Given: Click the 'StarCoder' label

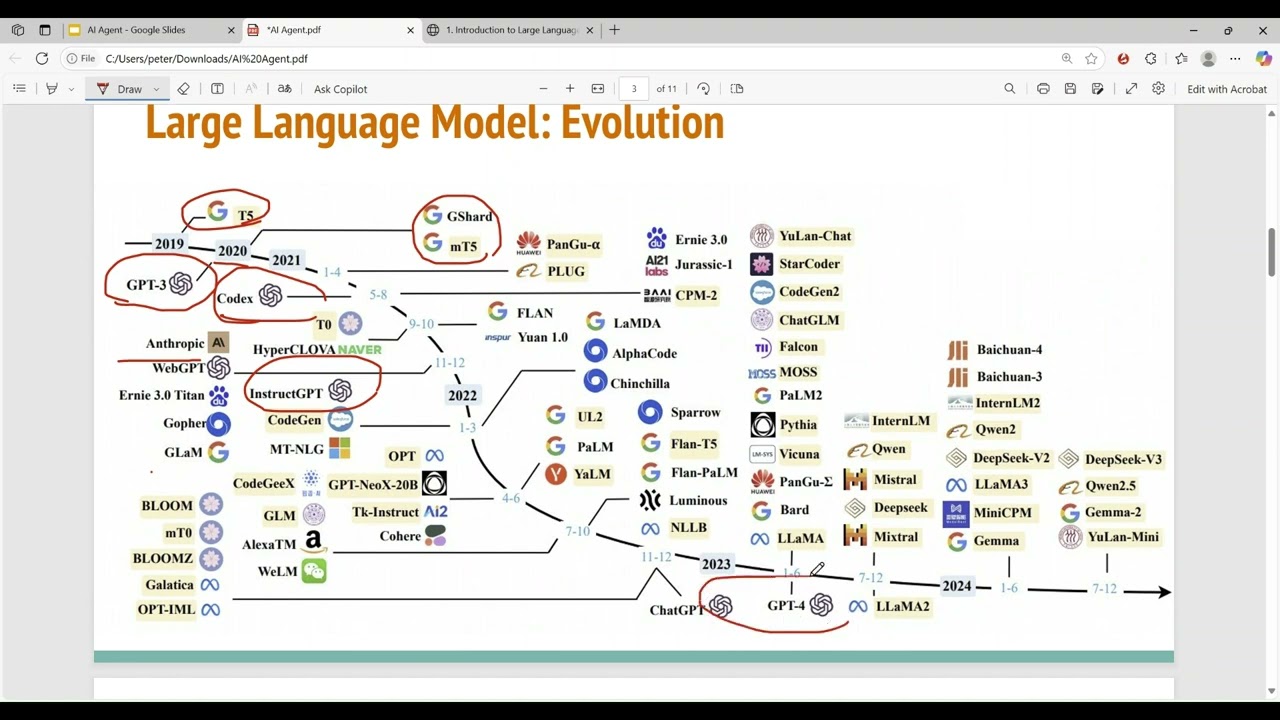Looking at the screenshot, I should (x=810, y=264).
